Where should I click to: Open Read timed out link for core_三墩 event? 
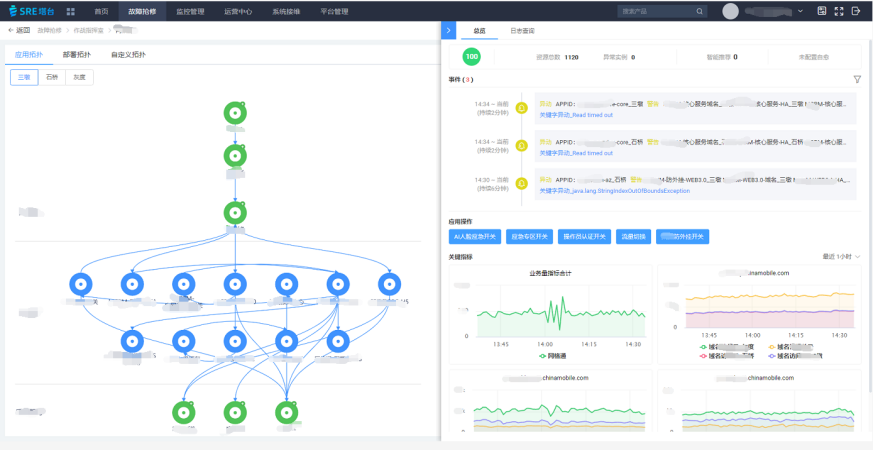(x=576, y=115)
